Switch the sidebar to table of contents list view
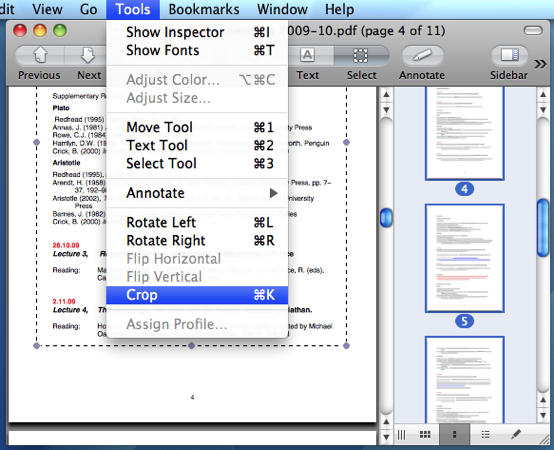554x450 pixels. coord(485,434)
